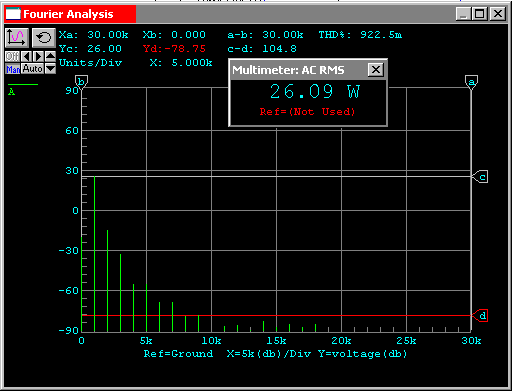Click the green trace A legend

click(12, 92)
